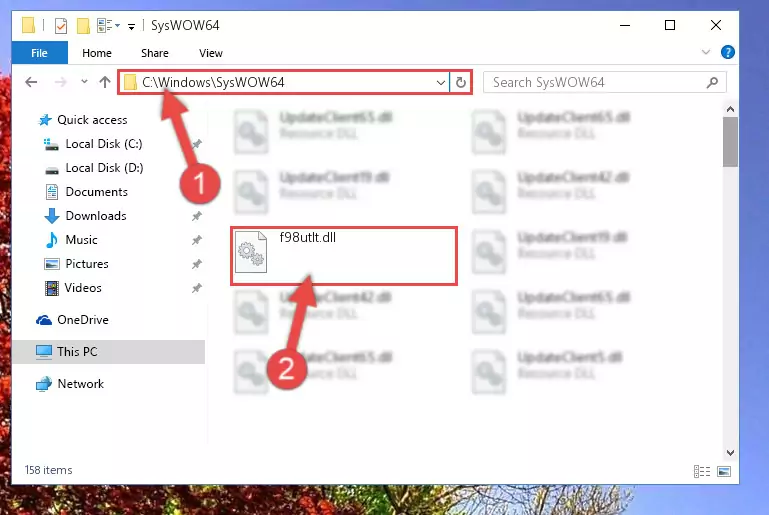Switch to the Home ribbon tab
769x515 pixels.
click(97, 53)
